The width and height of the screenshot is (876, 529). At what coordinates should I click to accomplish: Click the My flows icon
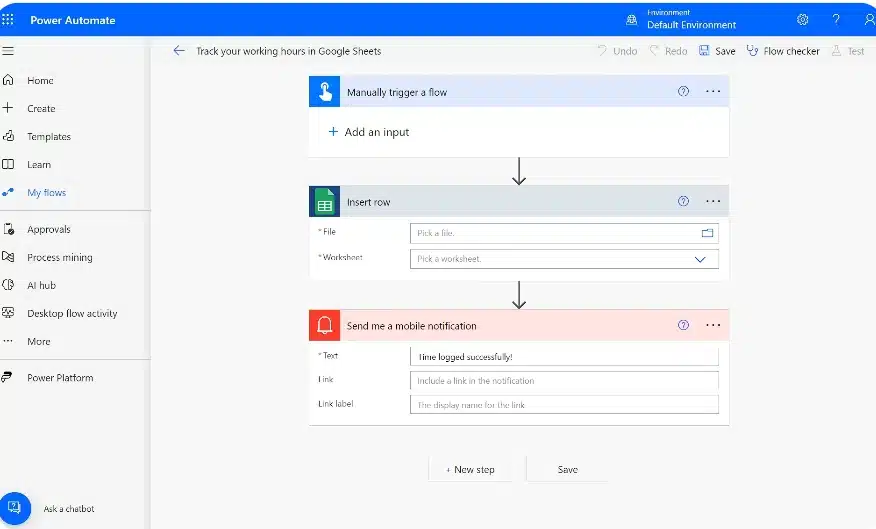(8, 192)
